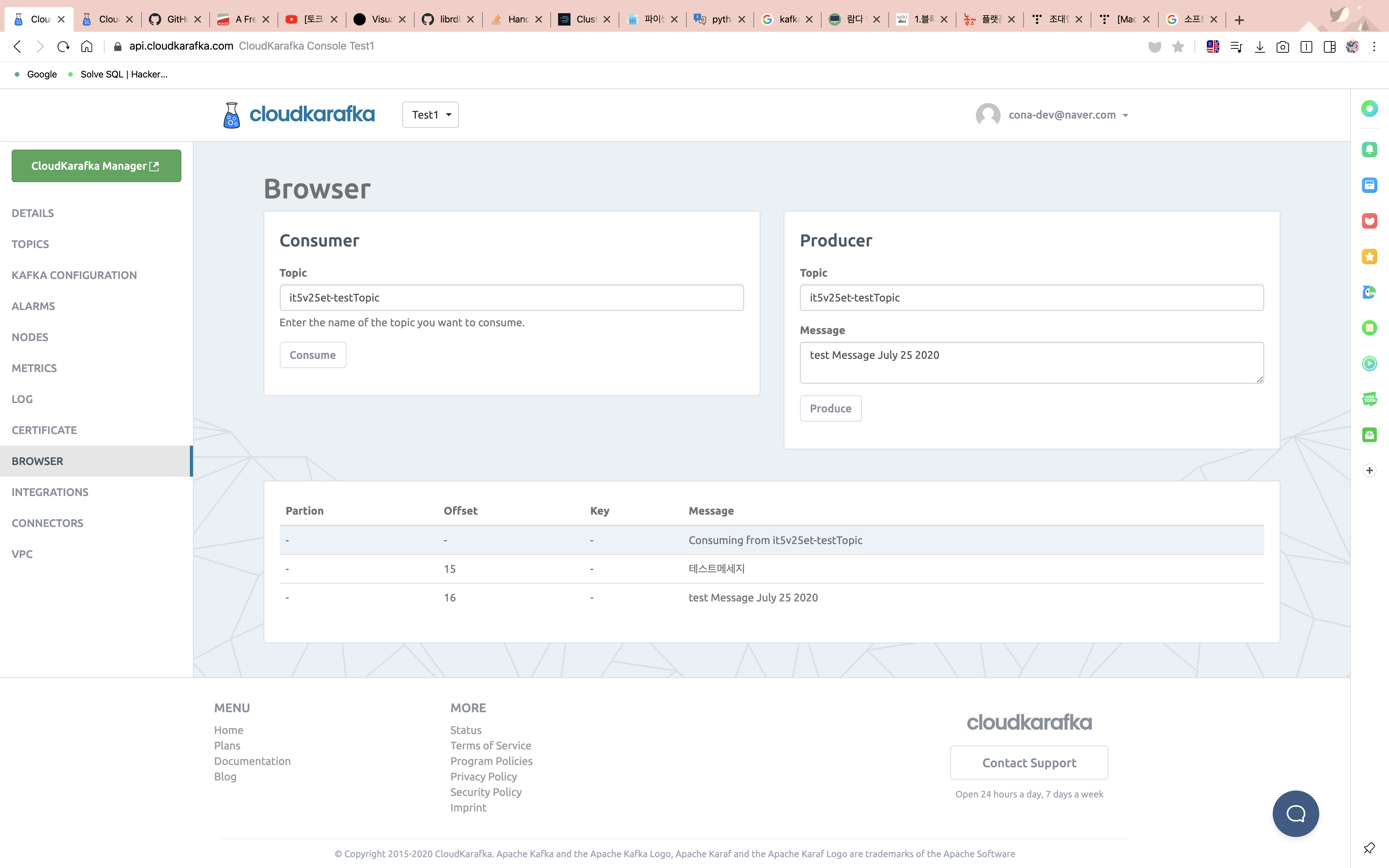Image resolution: width=1389 pixels, height=868 pixels.
Task: Click the Privacy Policy footer link
Action: 483,776
